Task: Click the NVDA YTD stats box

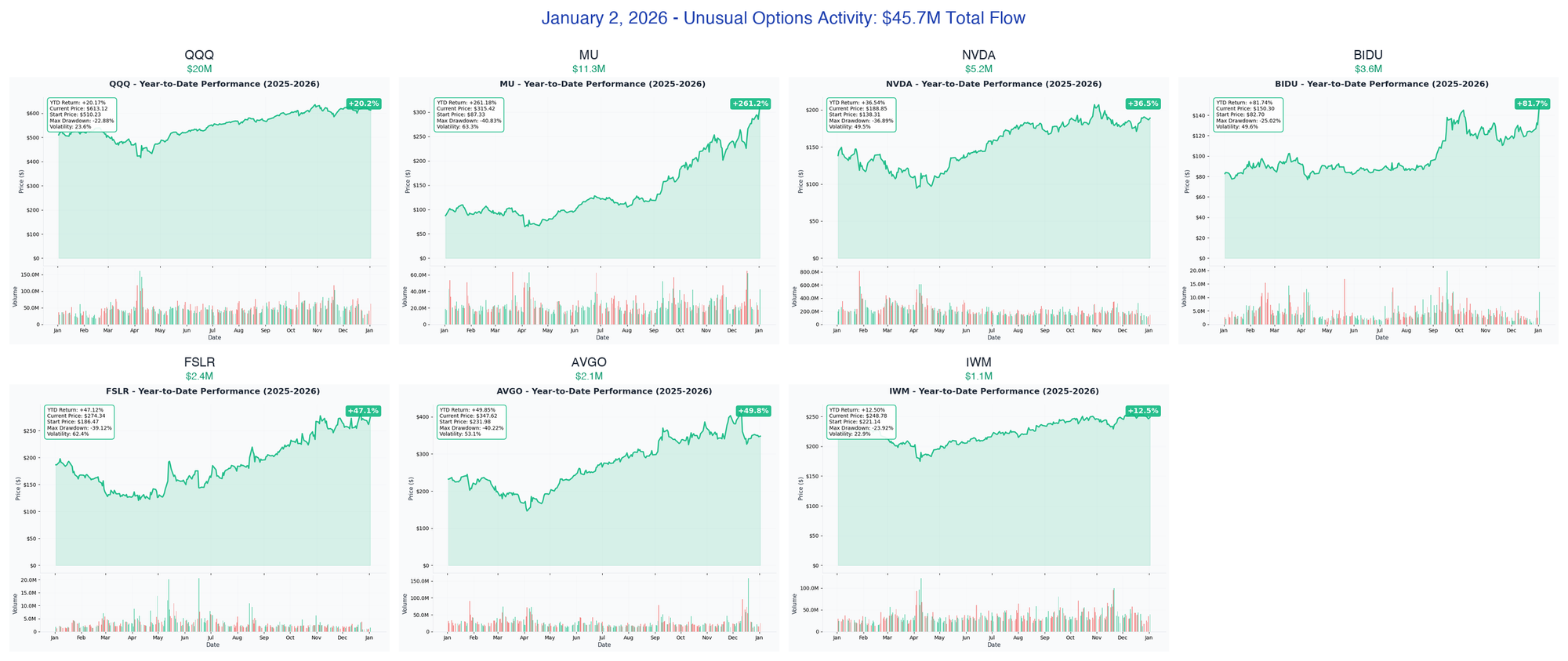Action: [x=861, y=114]
